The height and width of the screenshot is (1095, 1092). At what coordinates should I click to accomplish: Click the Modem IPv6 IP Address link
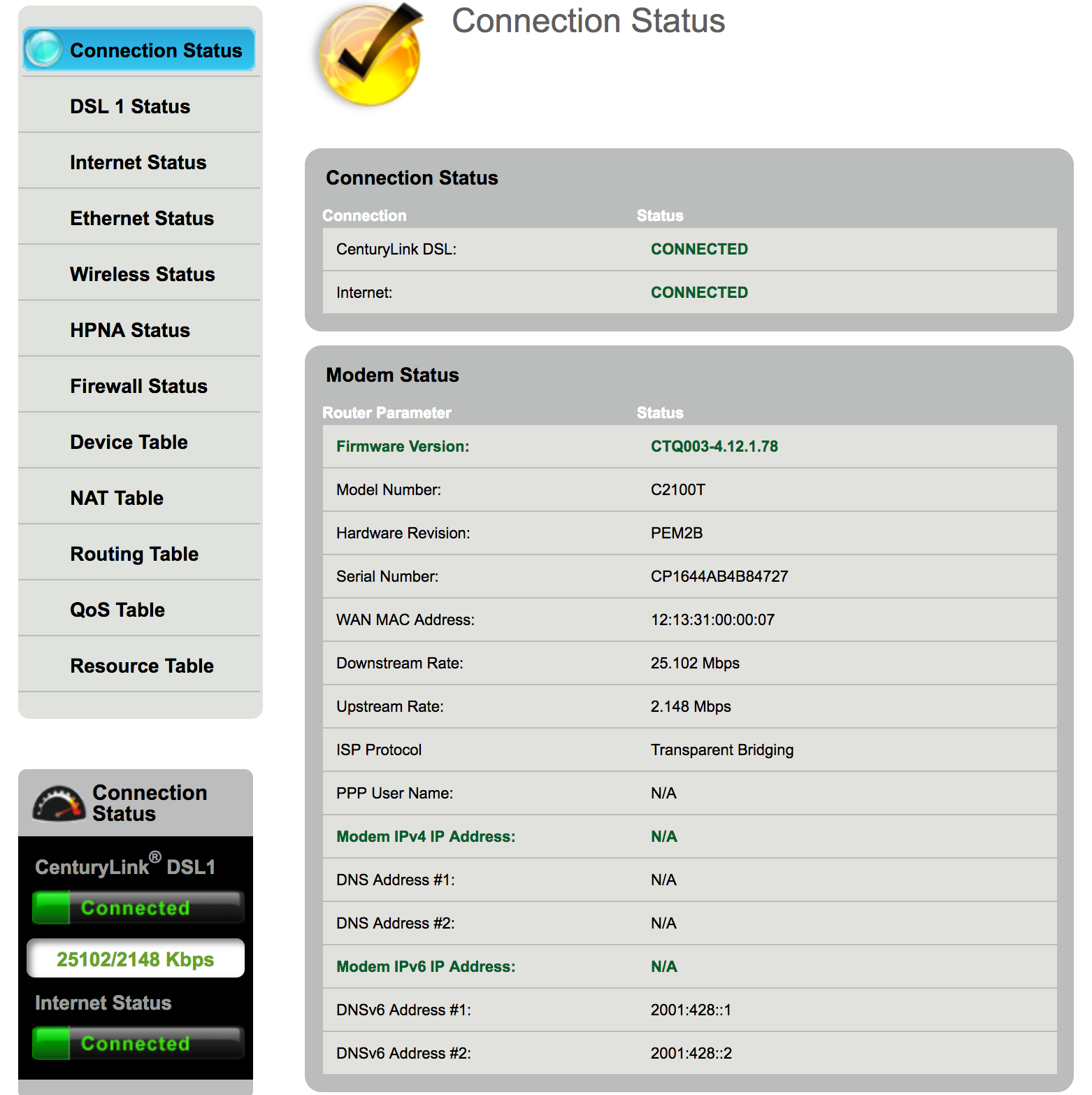pos(426,966)
